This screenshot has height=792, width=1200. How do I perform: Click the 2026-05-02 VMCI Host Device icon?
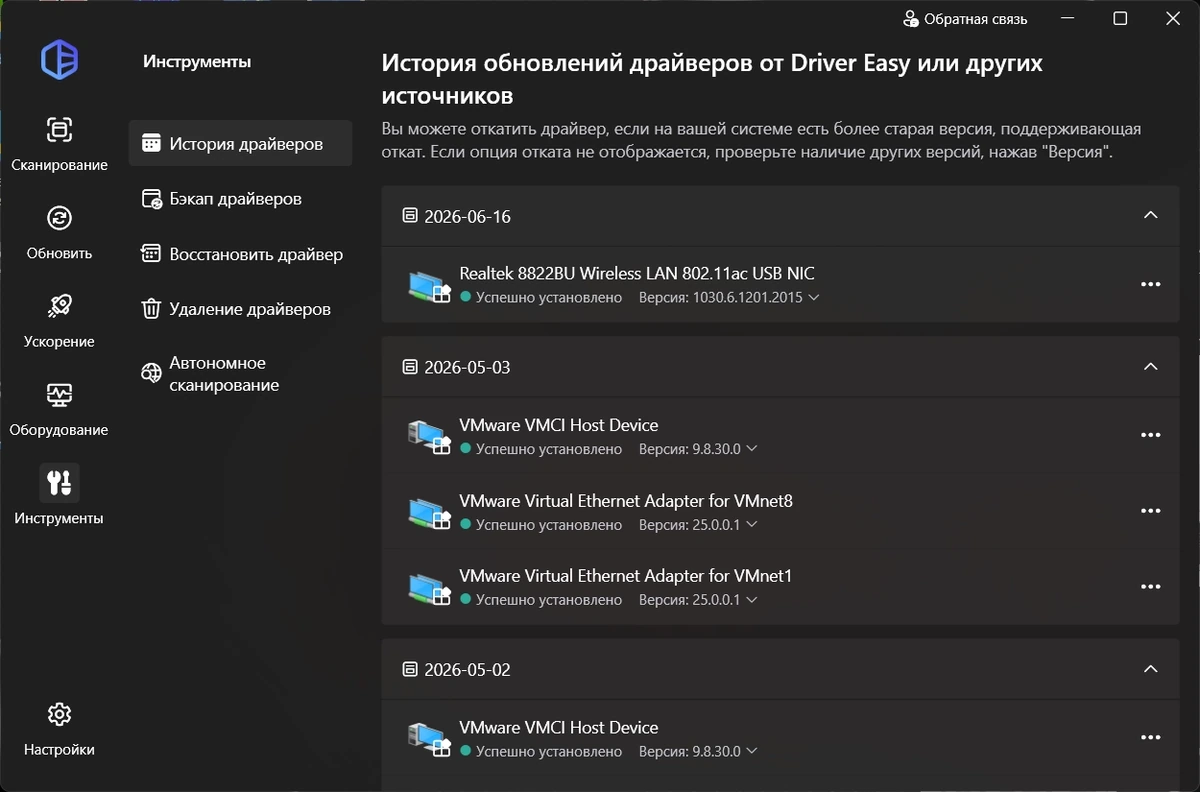click(x=430, y=738)
